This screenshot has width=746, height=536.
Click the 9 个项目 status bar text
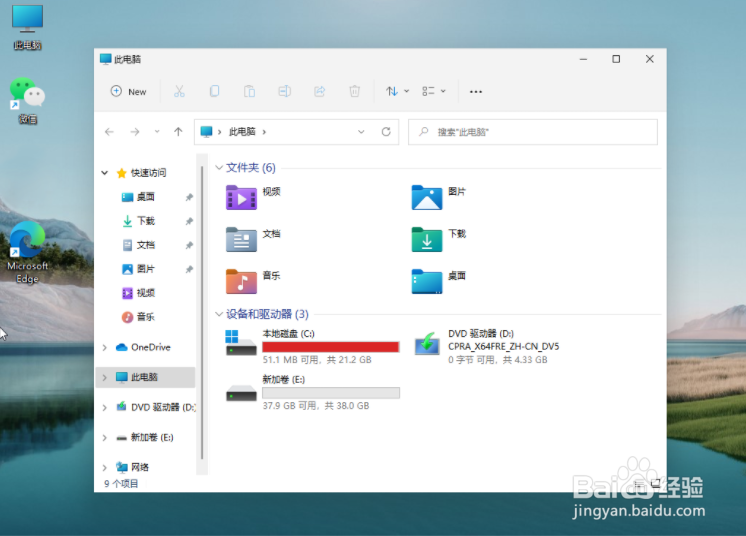[x=121, y=484]
